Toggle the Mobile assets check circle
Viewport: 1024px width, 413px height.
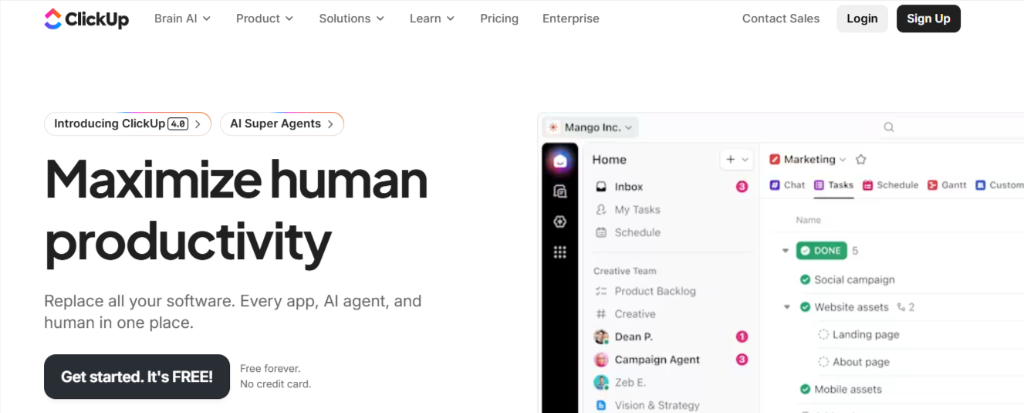coord(805,389)
